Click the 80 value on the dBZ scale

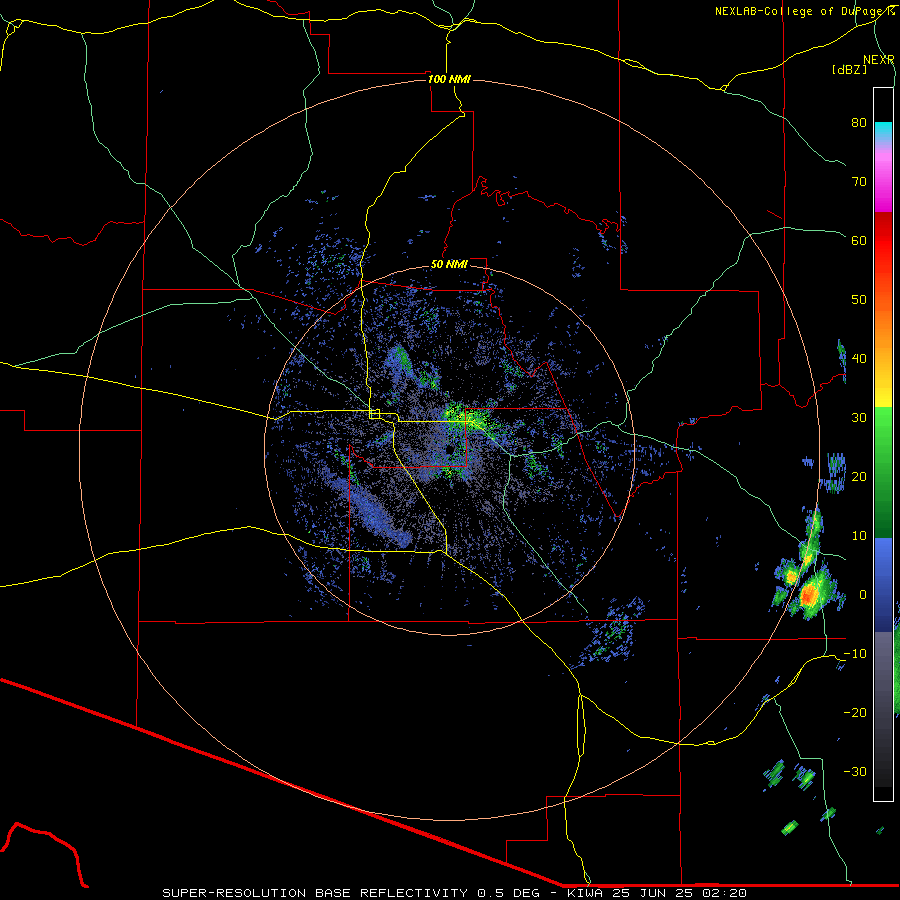[x=859, y=122]
